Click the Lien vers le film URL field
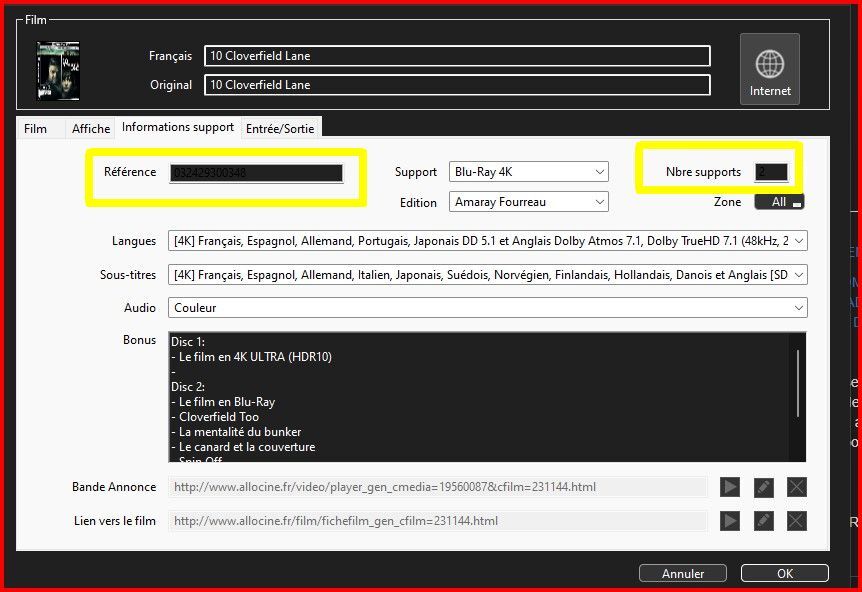 pos(438,521)
